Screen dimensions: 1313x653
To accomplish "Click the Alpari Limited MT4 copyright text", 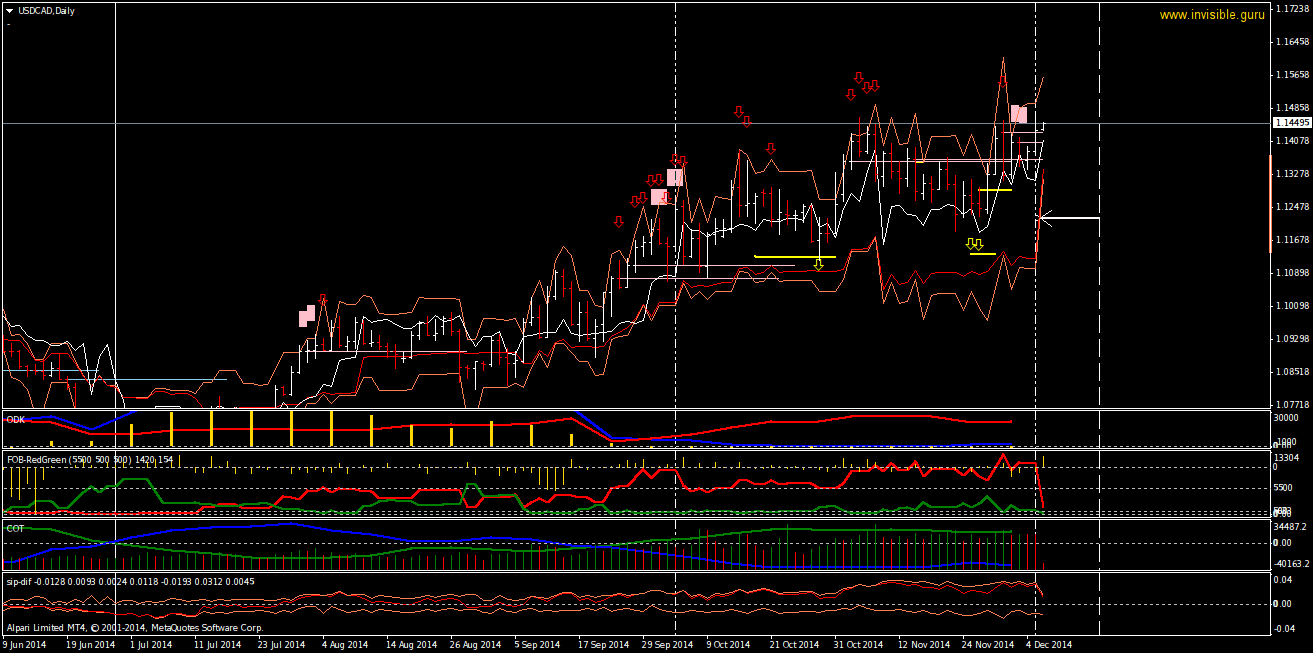I will 134,628.
